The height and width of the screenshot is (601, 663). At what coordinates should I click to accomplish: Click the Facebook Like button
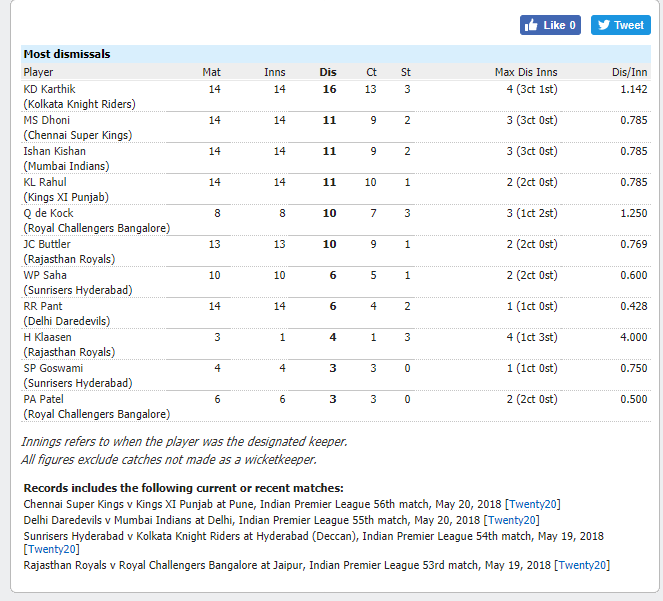pyautogui.click(x=550, y=25)
